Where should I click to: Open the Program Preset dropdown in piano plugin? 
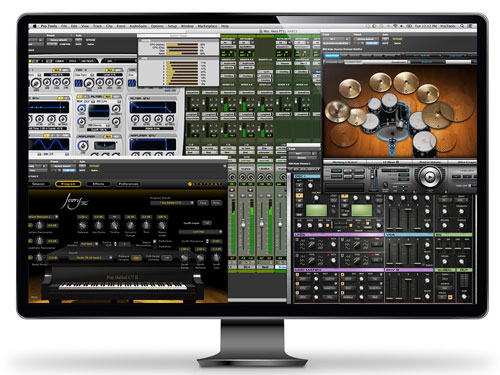click(x=172, y=203)
